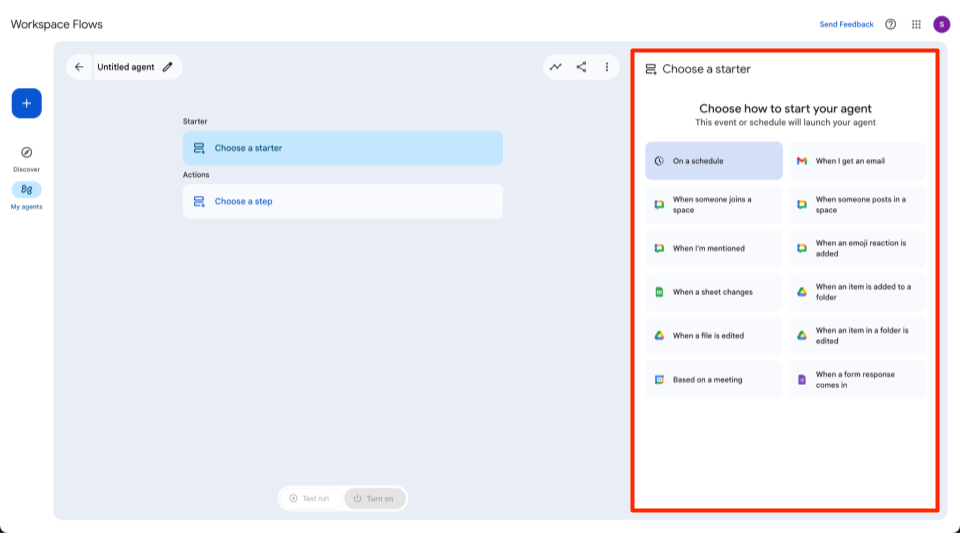Open the help question mark icon
Image resolution: width=960 pixels, height=540 pixels.
[x=891, y=24]
